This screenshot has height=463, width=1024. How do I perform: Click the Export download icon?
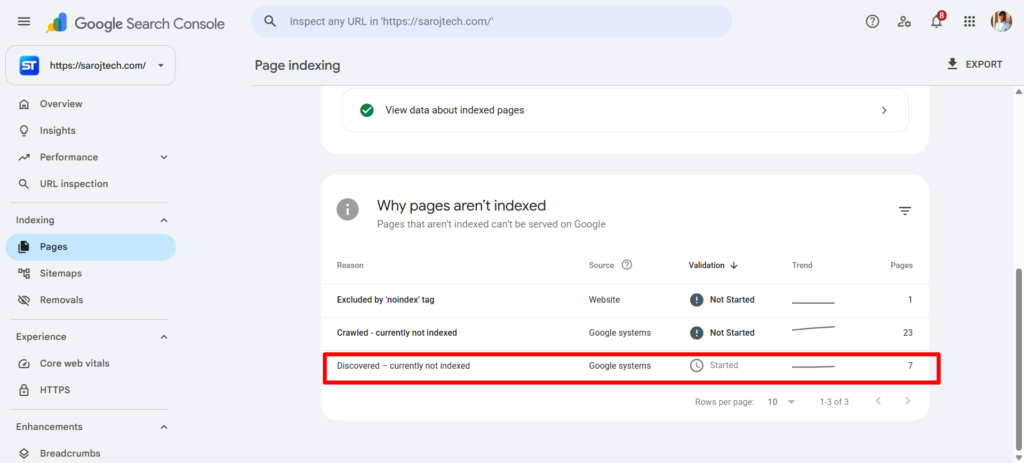pyautogui.click(x=952, y=64)
